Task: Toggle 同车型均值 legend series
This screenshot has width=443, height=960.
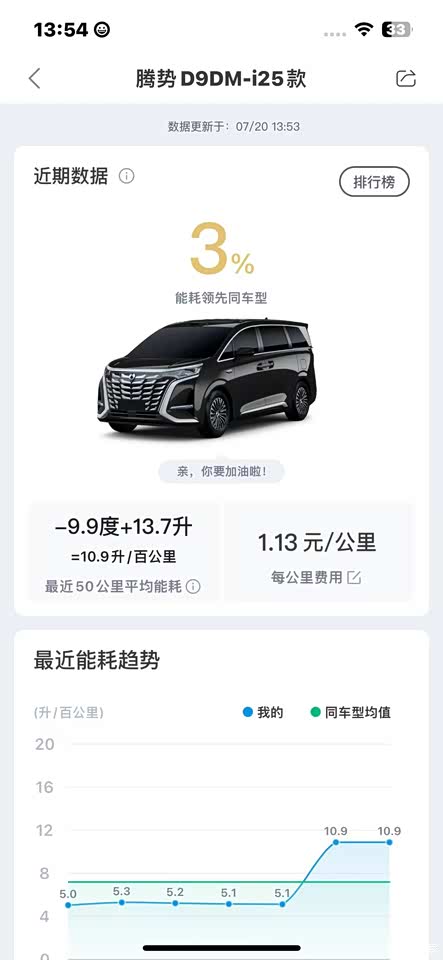Action: 351,713
